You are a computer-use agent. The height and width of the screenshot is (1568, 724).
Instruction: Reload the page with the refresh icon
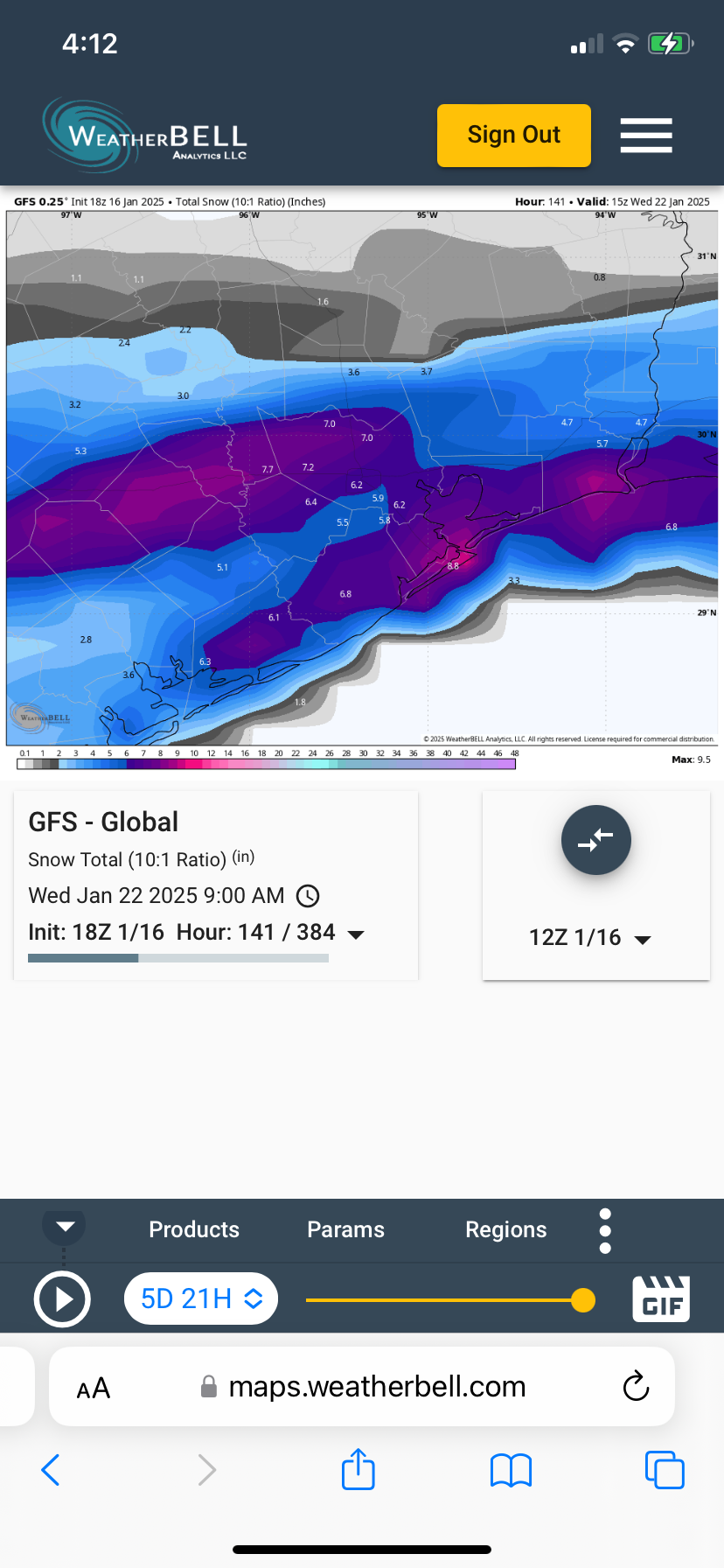click(x=636, y=1387)
